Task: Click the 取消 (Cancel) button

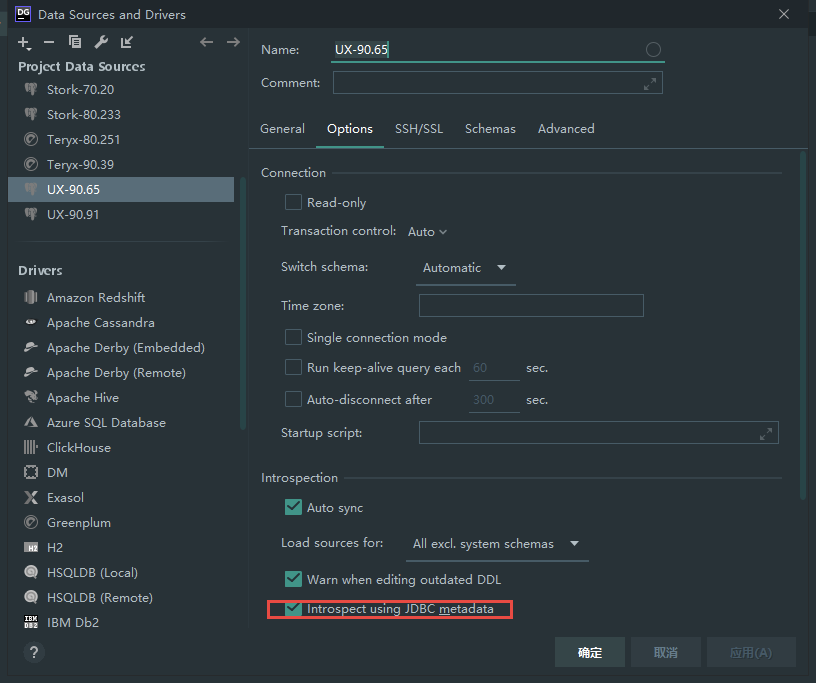Action: 666,652
